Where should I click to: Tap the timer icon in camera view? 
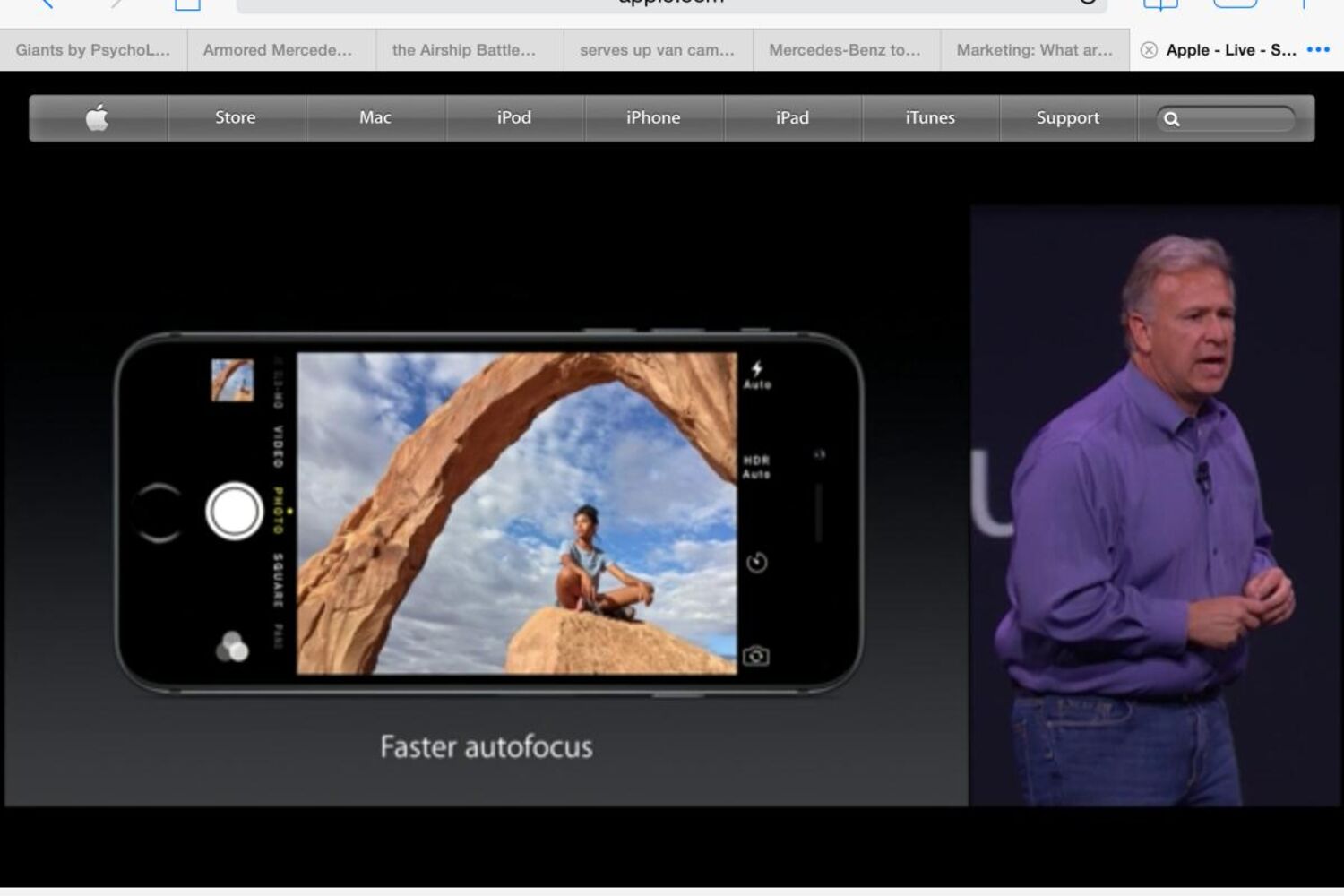[x=757, y=563]
